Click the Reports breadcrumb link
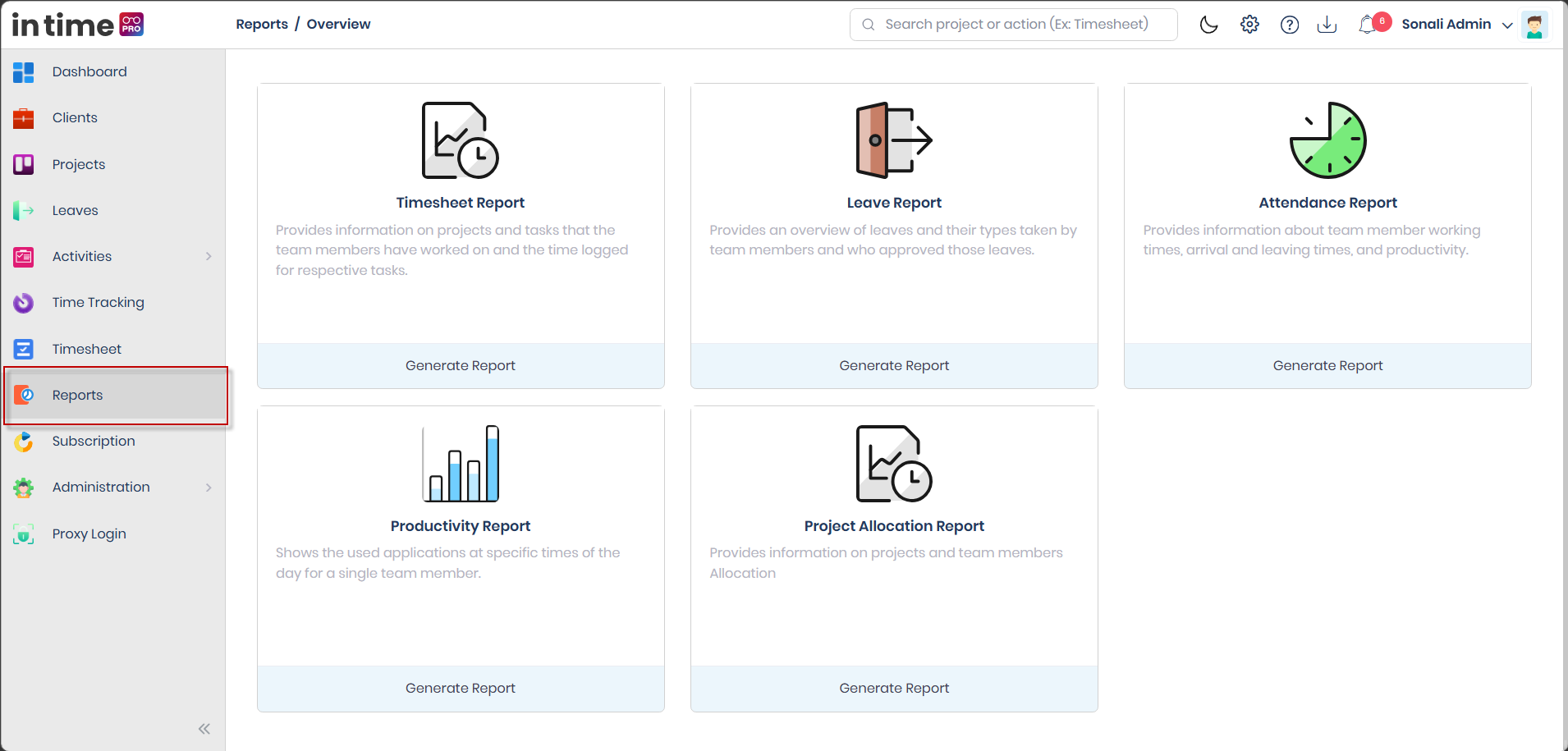The height and width of the screenshot is (751, 1568). pyautogui.click(x=262, y=24)
